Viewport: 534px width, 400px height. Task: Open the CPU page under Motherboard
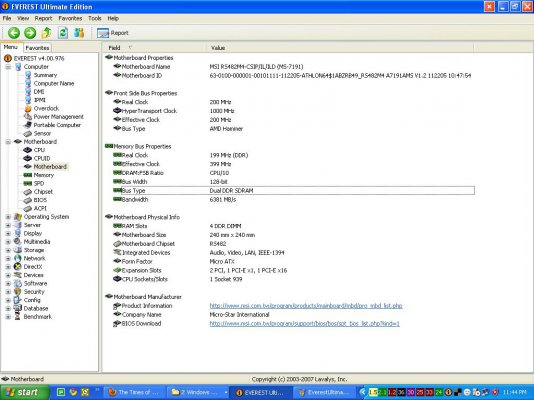(x=39, y=150)
